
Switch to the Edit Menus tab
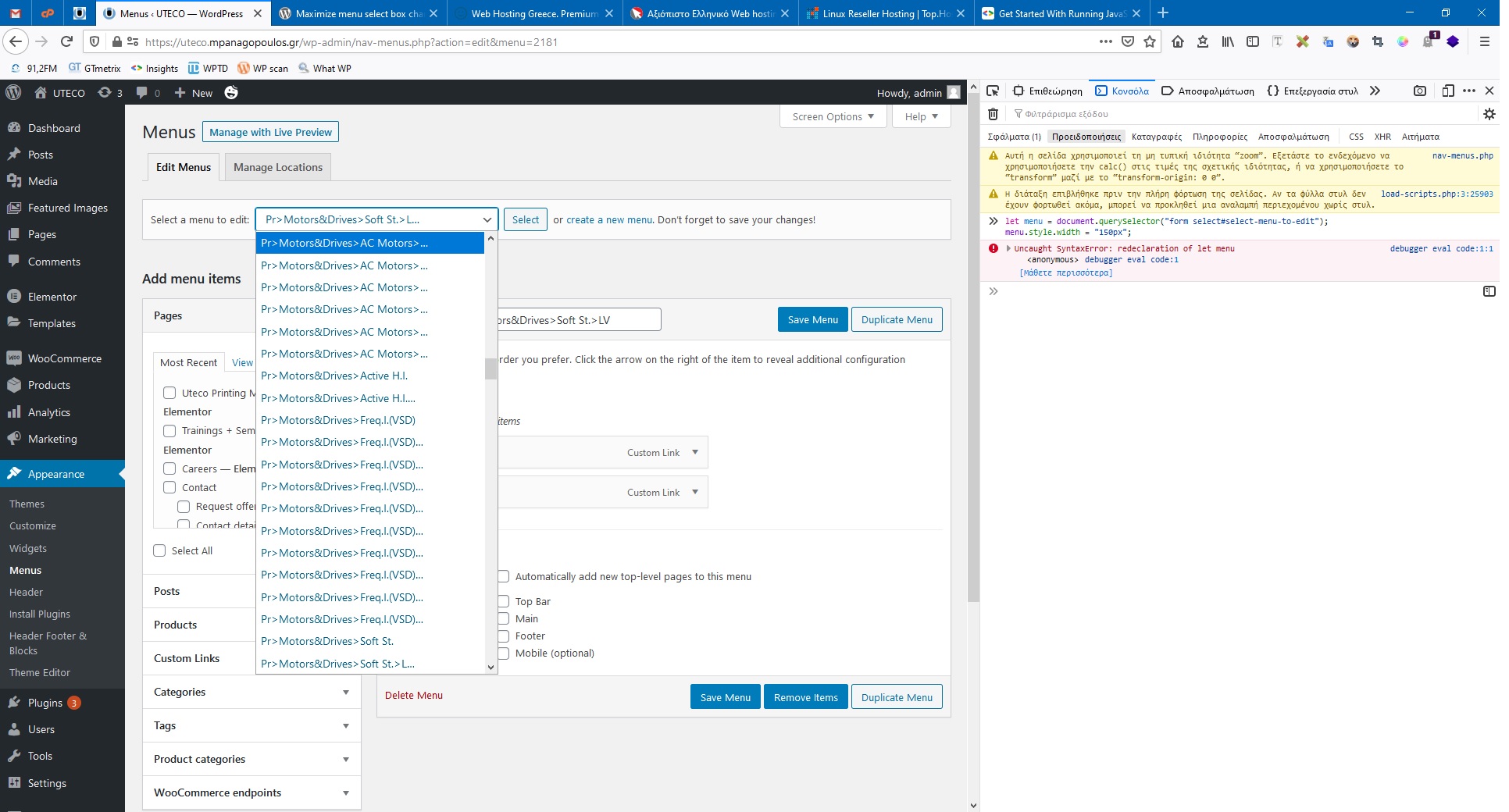[184, 167]
